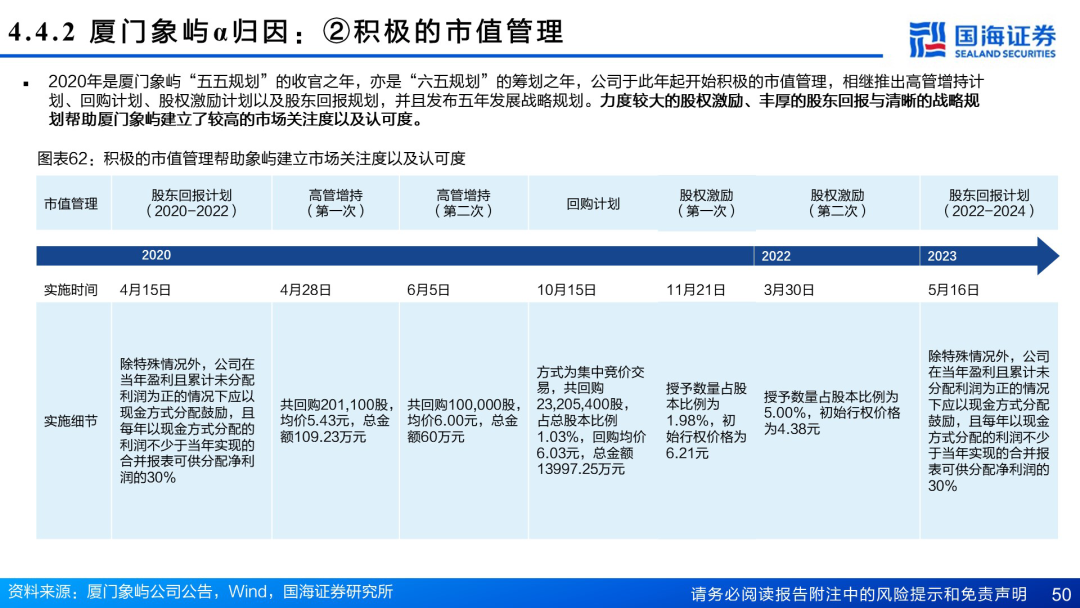This screenshot has width=1080, height=608.
Task: Click the Sealand Securities logo icon
Action: [x=927, y=37]
